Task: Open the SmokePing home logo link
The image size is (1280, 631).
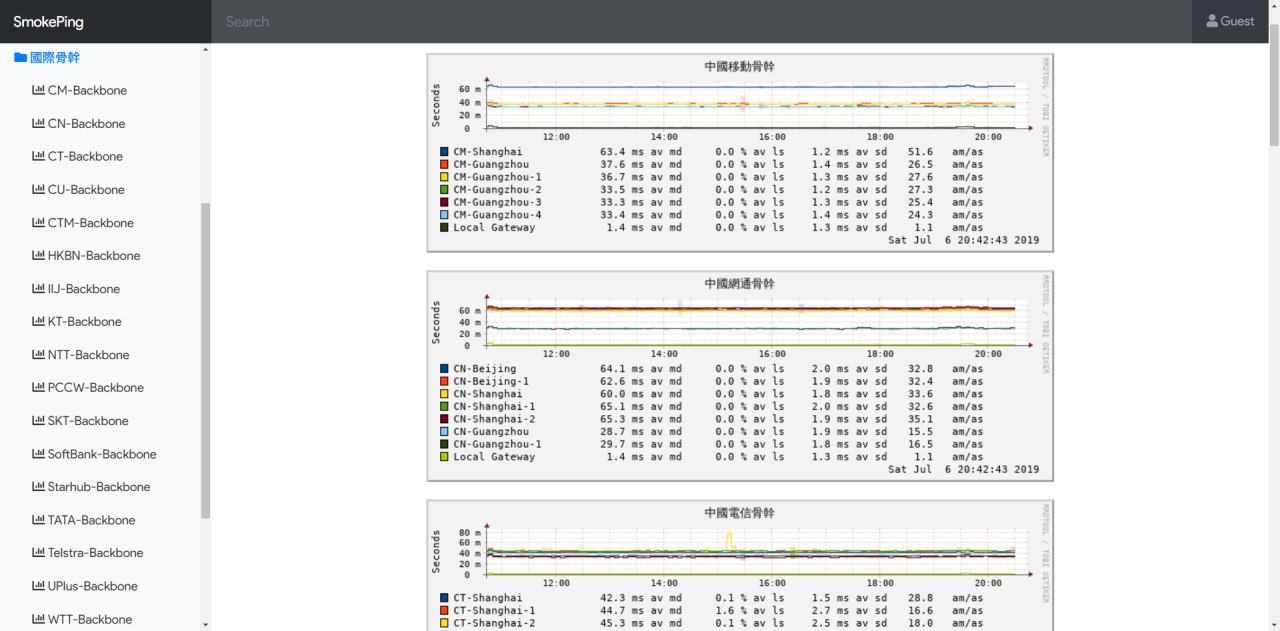Action: pyautogui.click(x=48, y=21)
